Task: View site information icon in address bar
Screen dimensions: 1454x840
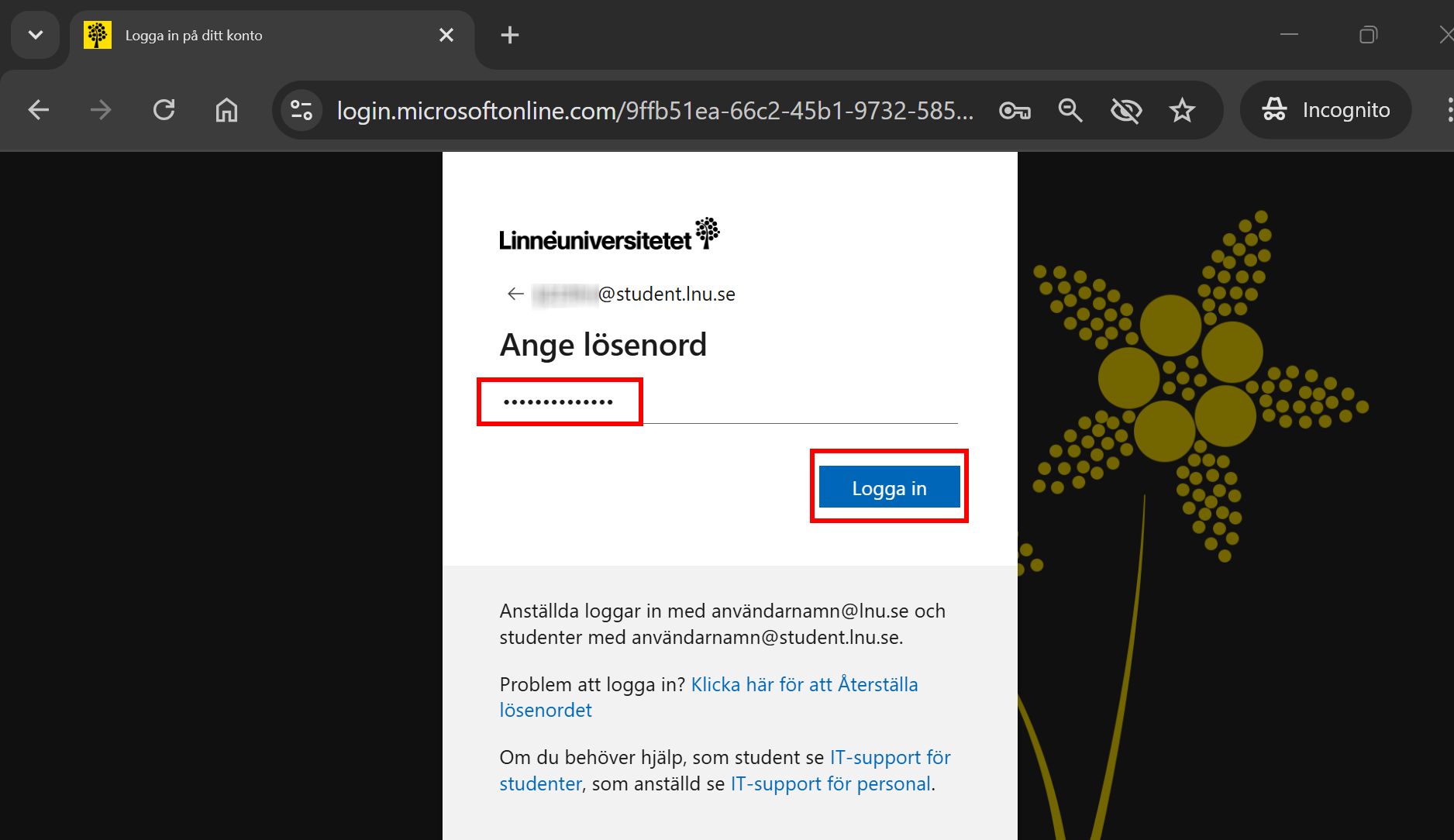Action: tap(301, 110)
